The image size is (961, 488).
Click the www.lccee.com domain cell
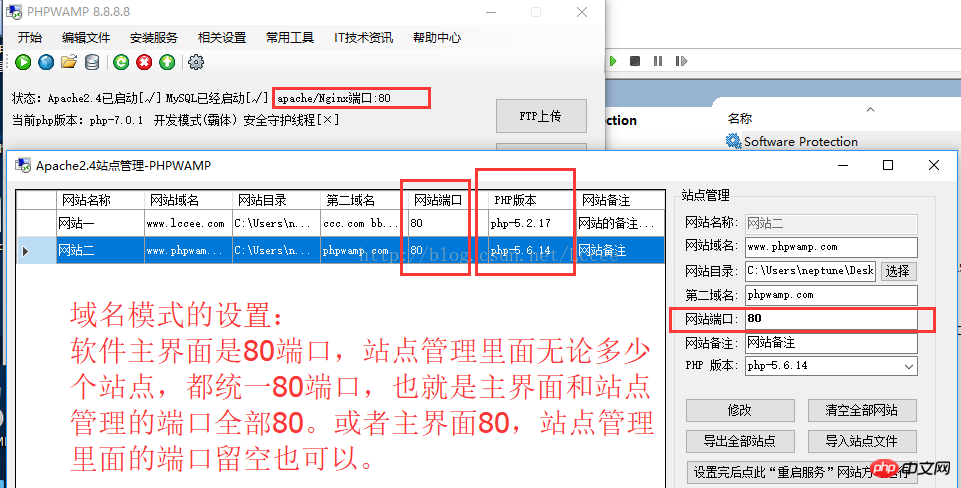[x=189, y=224]
